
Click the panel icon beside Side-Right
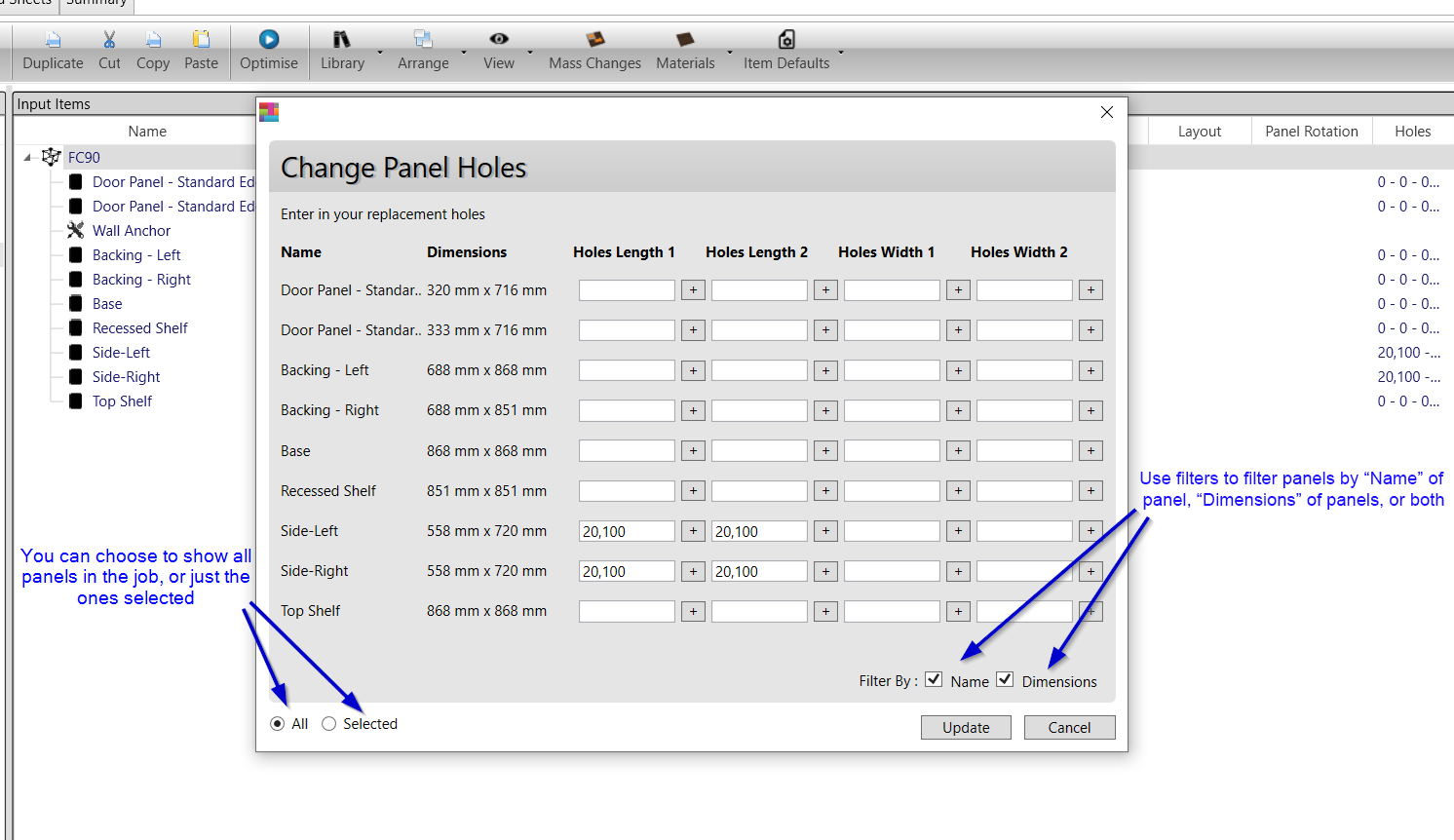coord(75,376)
